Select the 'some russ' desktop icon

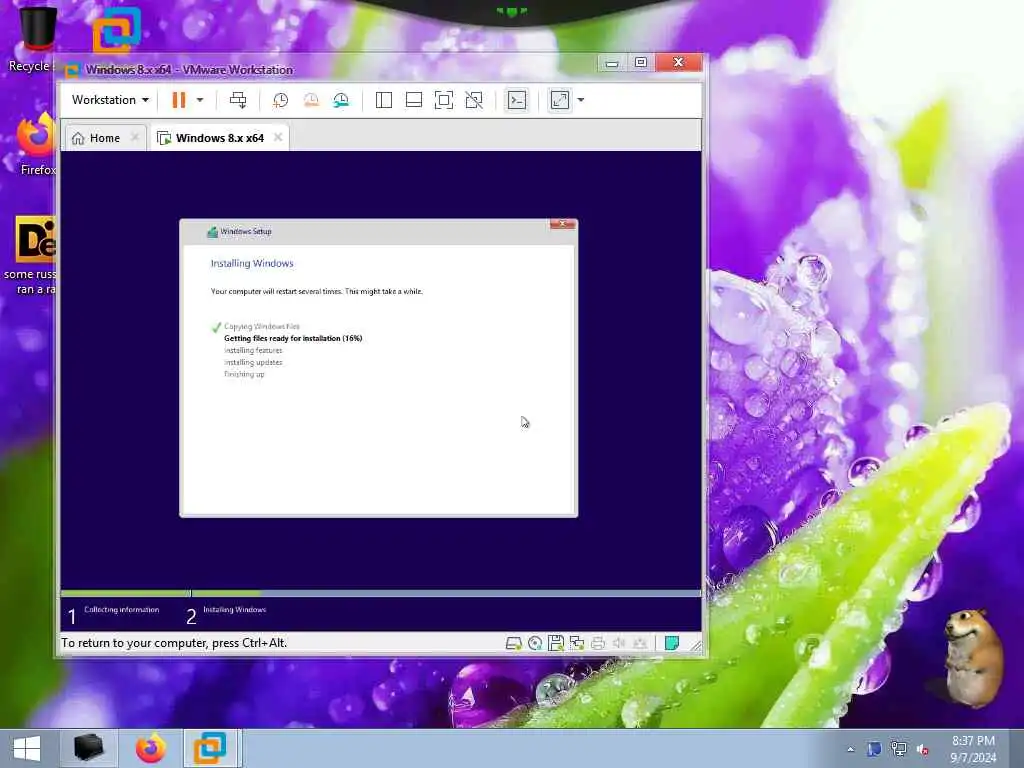(31, 255)
